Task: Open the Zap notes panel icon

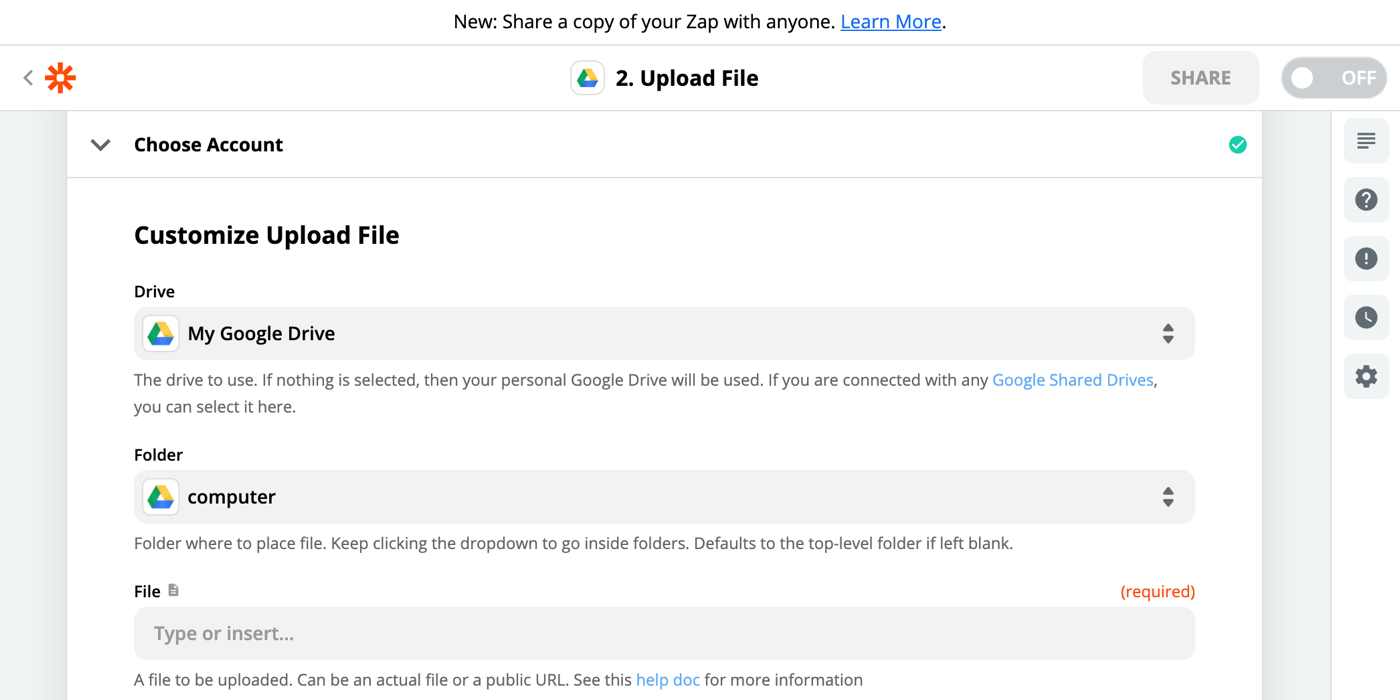Action: click(1366, 141)
